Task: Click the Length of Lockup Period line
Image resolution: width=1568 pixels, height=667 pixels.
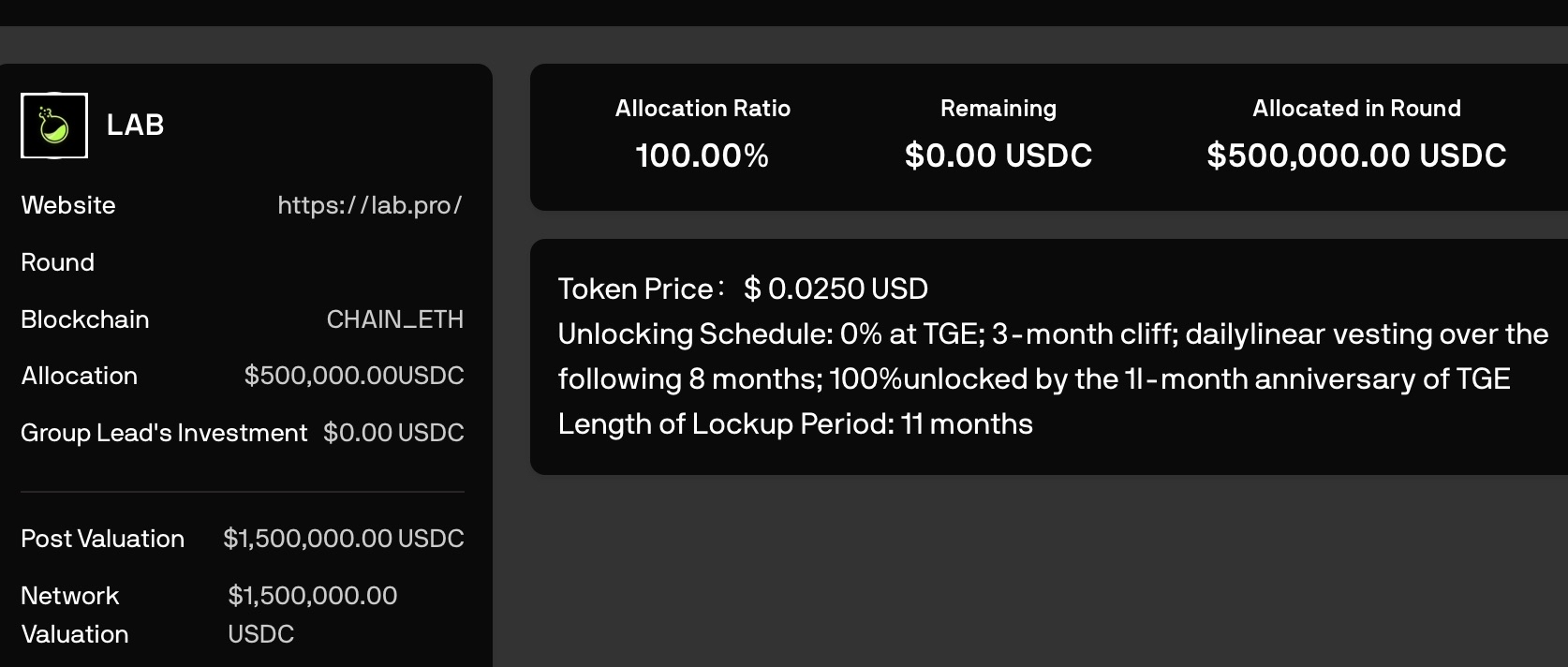Action: point(795,424)
